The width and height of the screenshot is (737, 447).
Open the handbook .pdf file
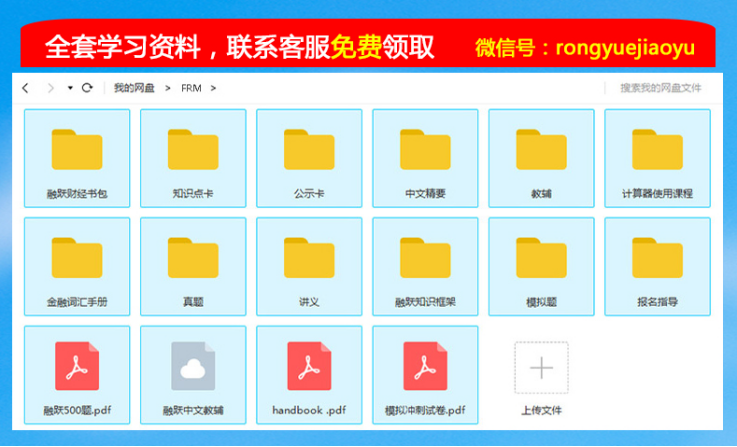point(309,373)
